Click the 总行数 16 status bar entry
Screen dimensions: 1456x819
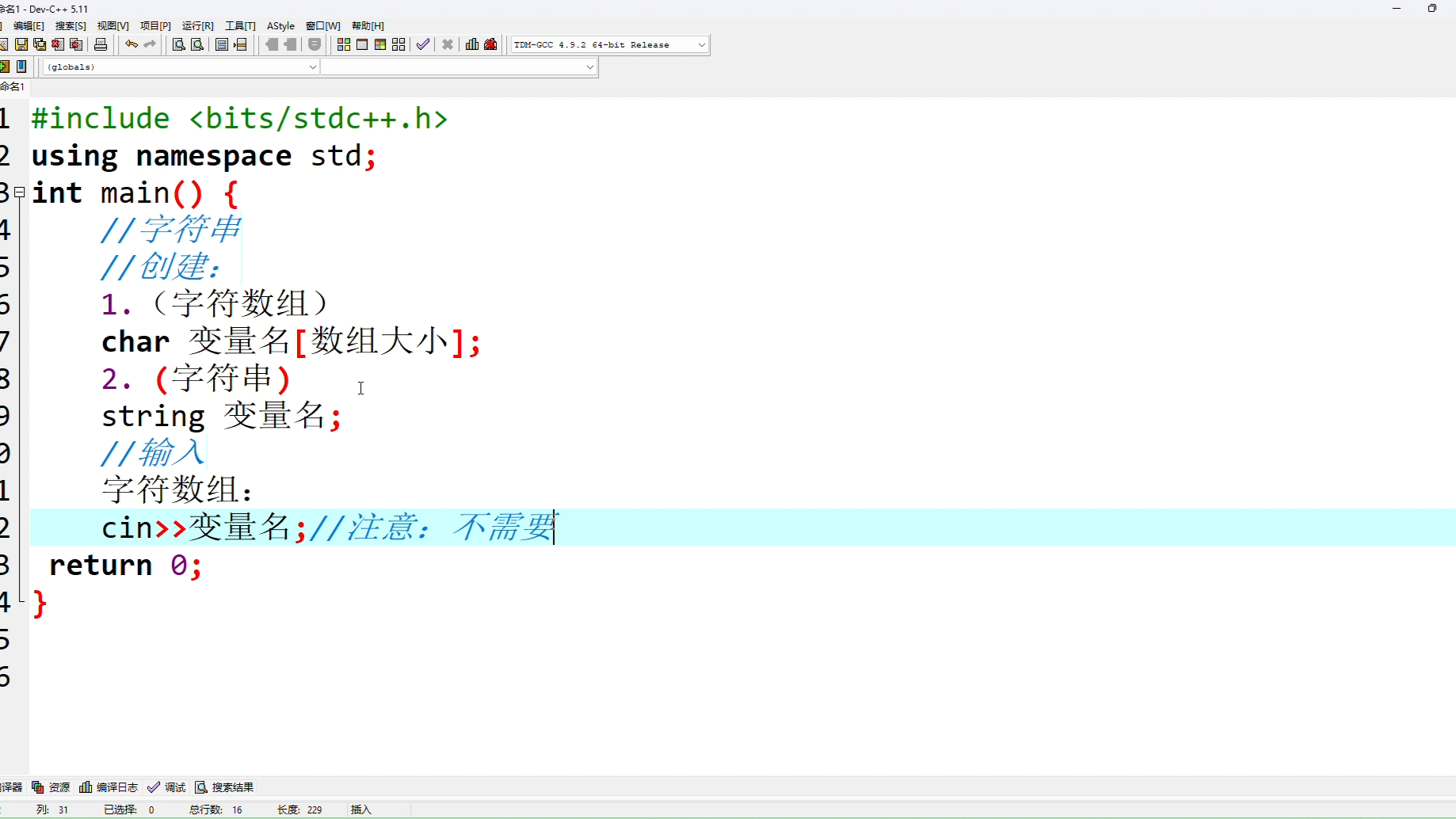[215, 809]
